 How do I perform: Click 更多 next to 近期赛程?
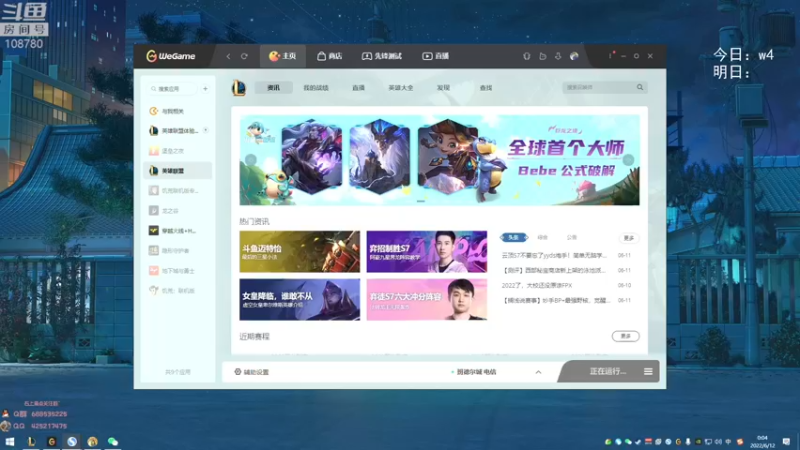tap(626, 336)
